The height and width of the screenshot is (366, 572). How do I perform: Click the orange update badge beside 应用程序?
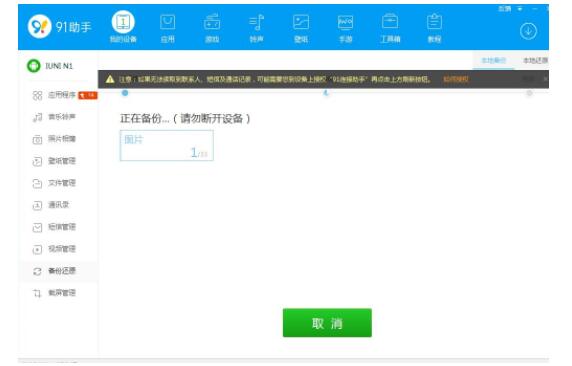pyautogui.click(x=88, y=95)
